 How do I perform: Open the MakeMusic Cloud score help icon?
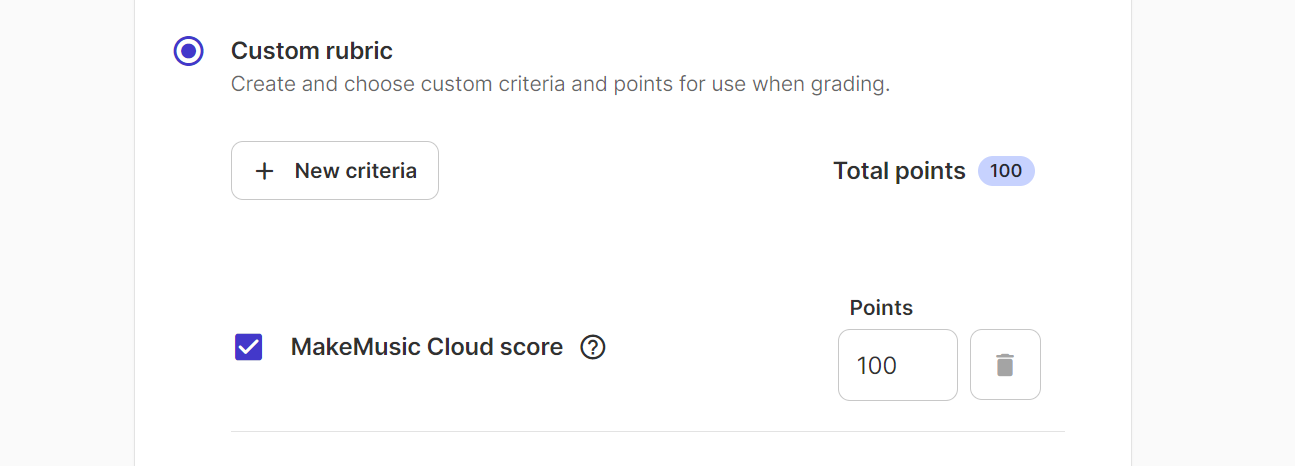click(x=593, y=347)
